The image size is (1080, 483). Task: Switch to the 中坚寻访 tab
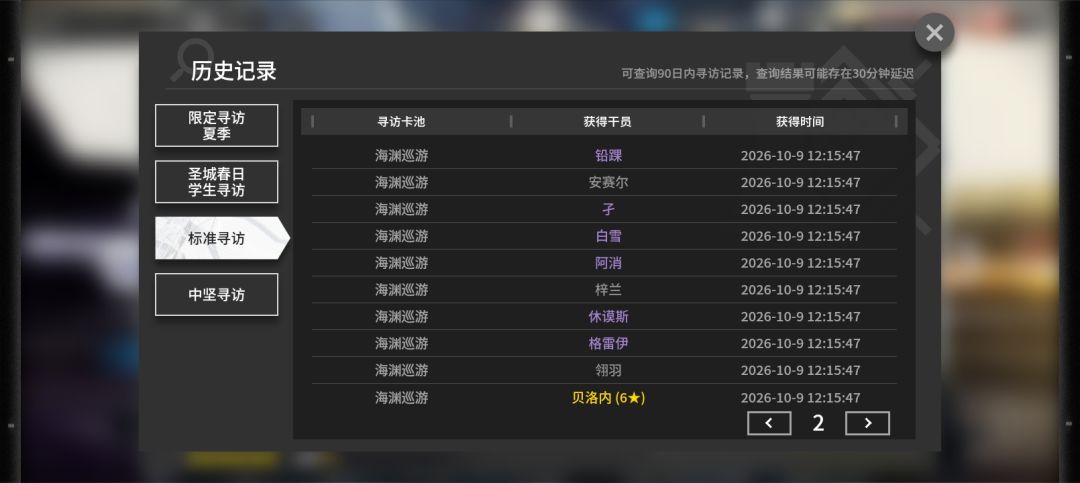pyautogui.click(x=216, y=295)
